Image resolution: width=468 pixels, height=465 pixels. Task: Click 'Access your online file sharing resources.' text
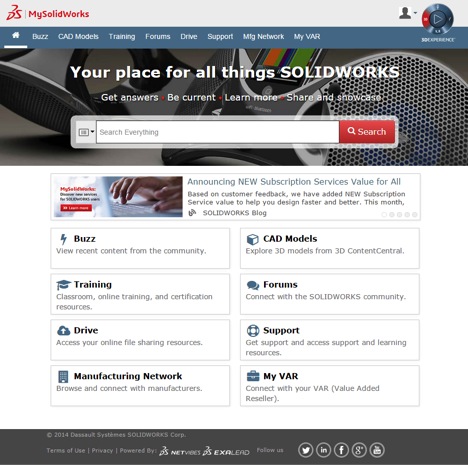pyautogui.click(x=129, y=343)
